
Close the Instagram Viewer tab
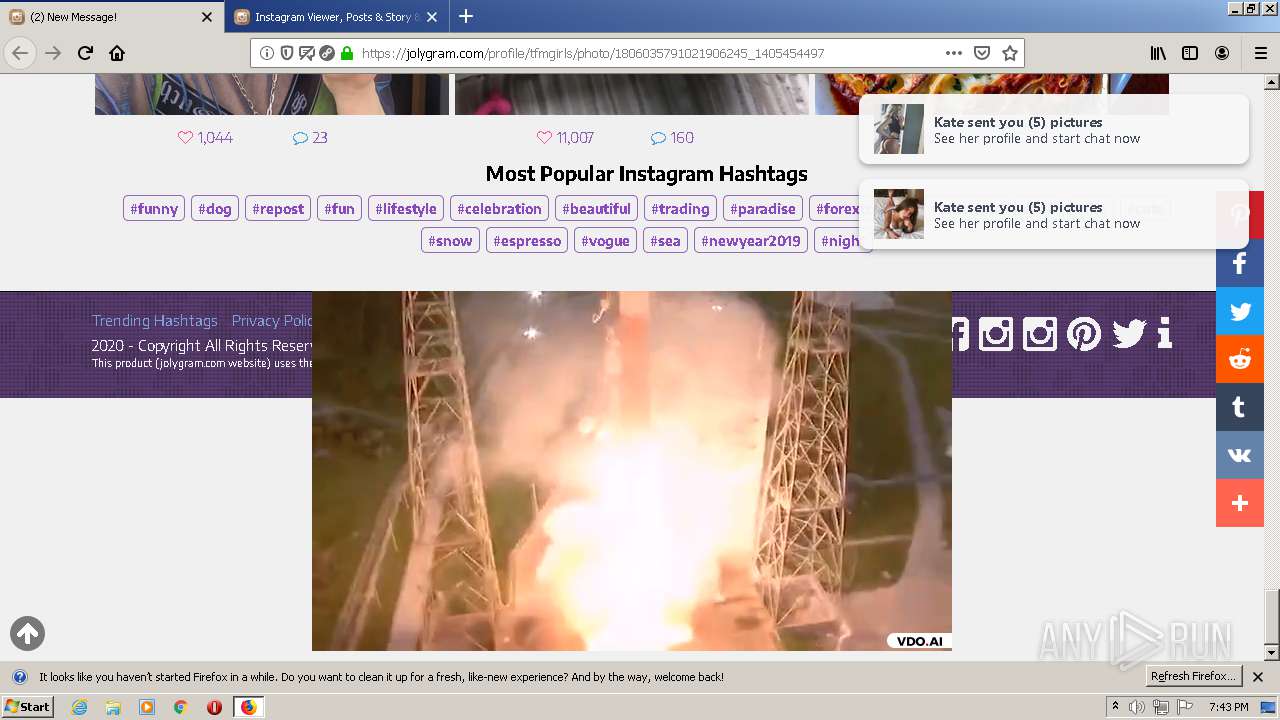432,17
